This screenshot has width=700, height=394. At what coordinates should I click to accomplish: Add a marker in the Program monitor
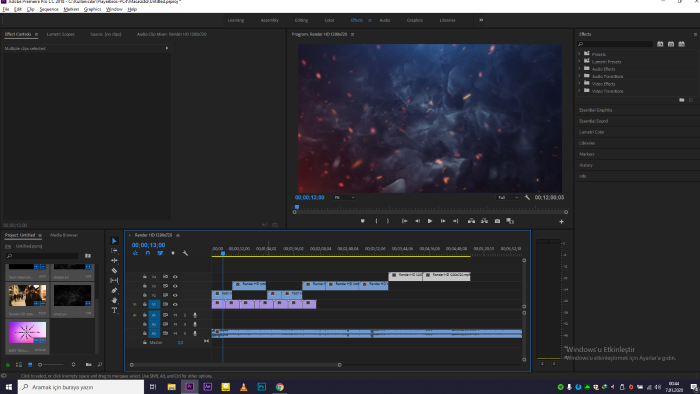pyautogui.click(x=362, y=221)
